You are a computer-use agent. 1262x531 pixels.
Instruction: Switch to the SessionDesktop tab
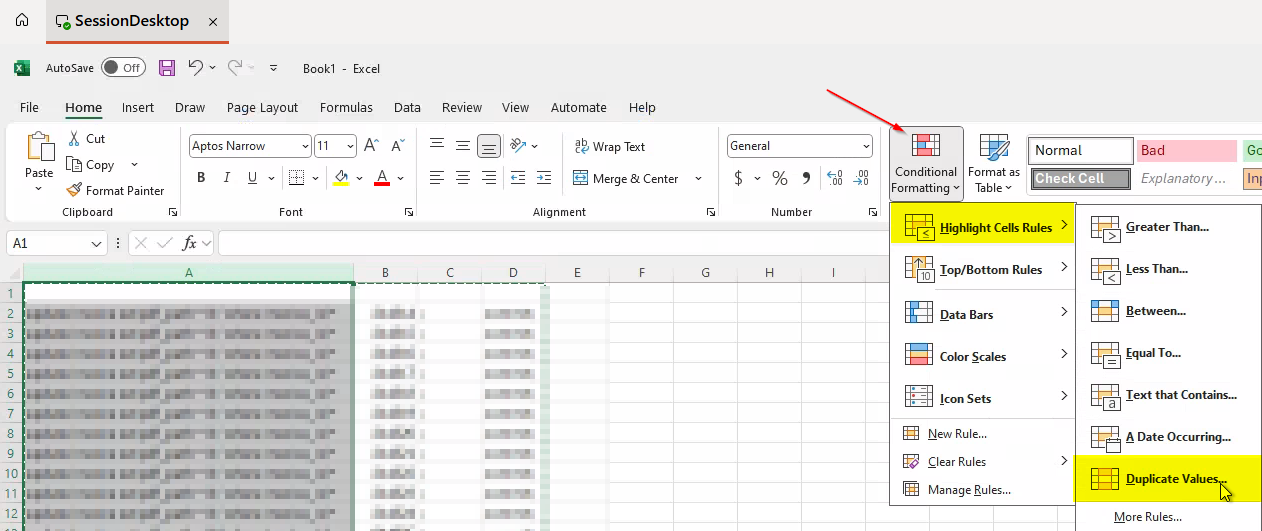(137, 21)
